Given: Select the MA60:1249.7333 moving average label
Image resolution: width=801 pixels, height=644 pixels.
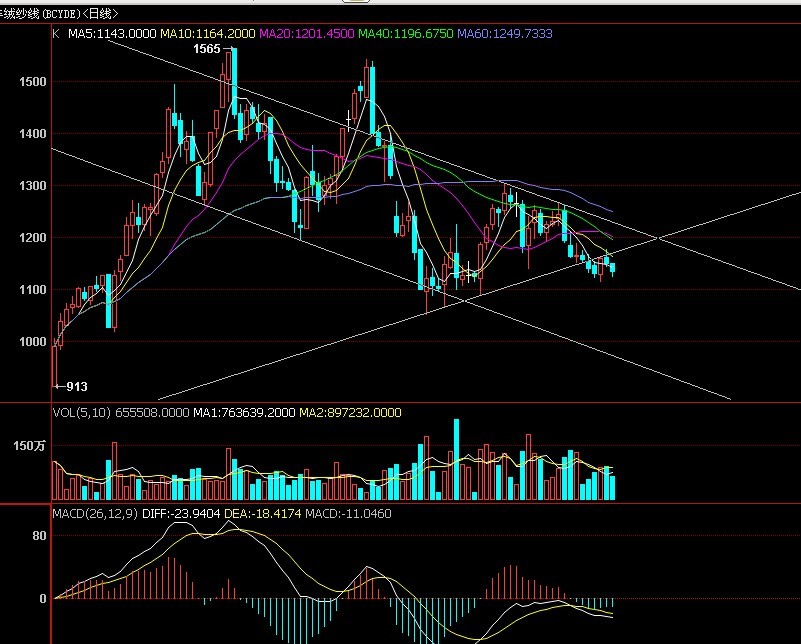Looking at the screenshot, I should [x=505, y=34].
